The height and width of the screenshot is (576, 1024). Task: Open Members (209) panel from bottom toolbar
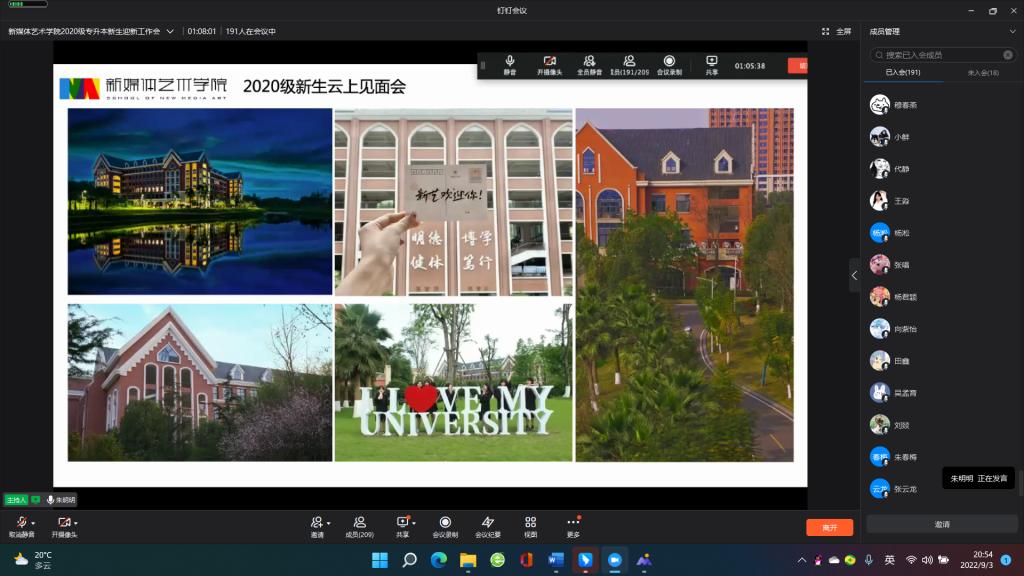click(x=359, y=526)
